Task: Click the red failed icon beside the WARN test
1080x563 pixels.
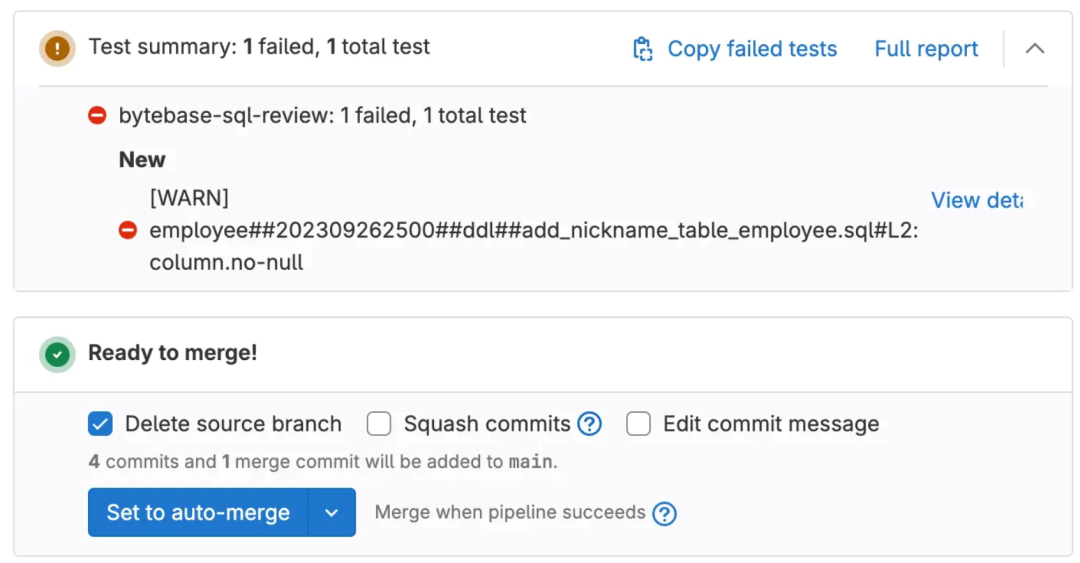Action: pyautogui.click(x=128, y=231)
